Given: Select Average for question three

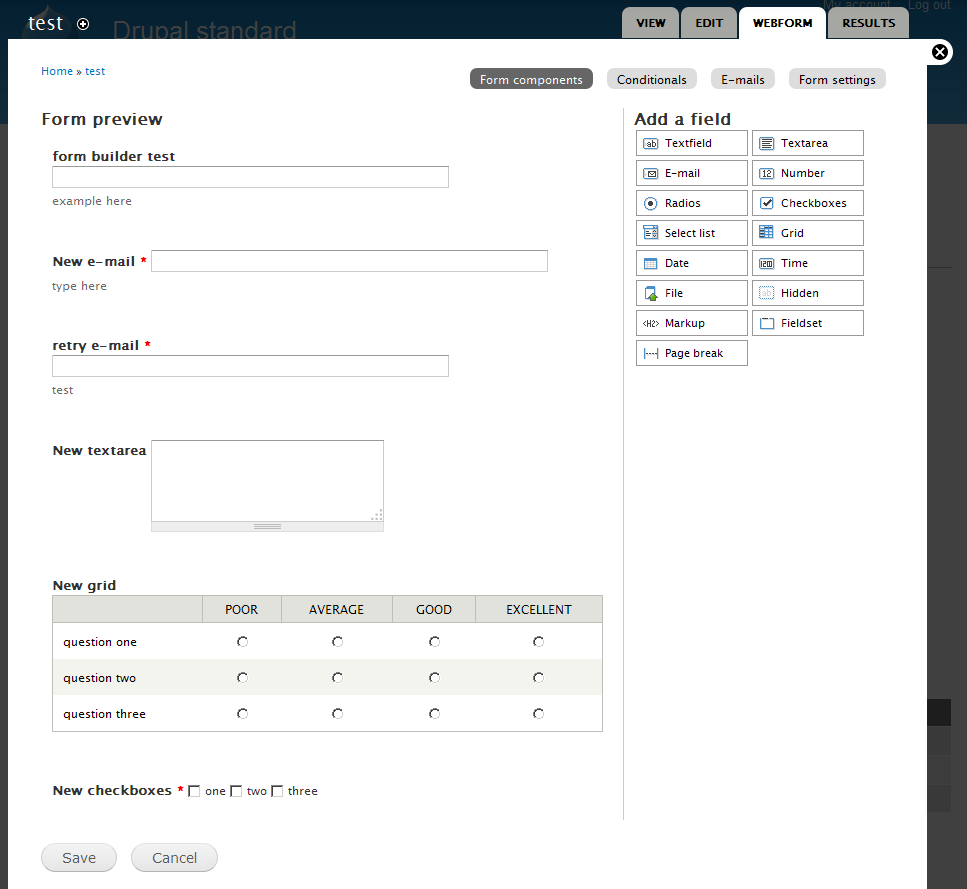Looking at the screenshot, I should 337,713.
